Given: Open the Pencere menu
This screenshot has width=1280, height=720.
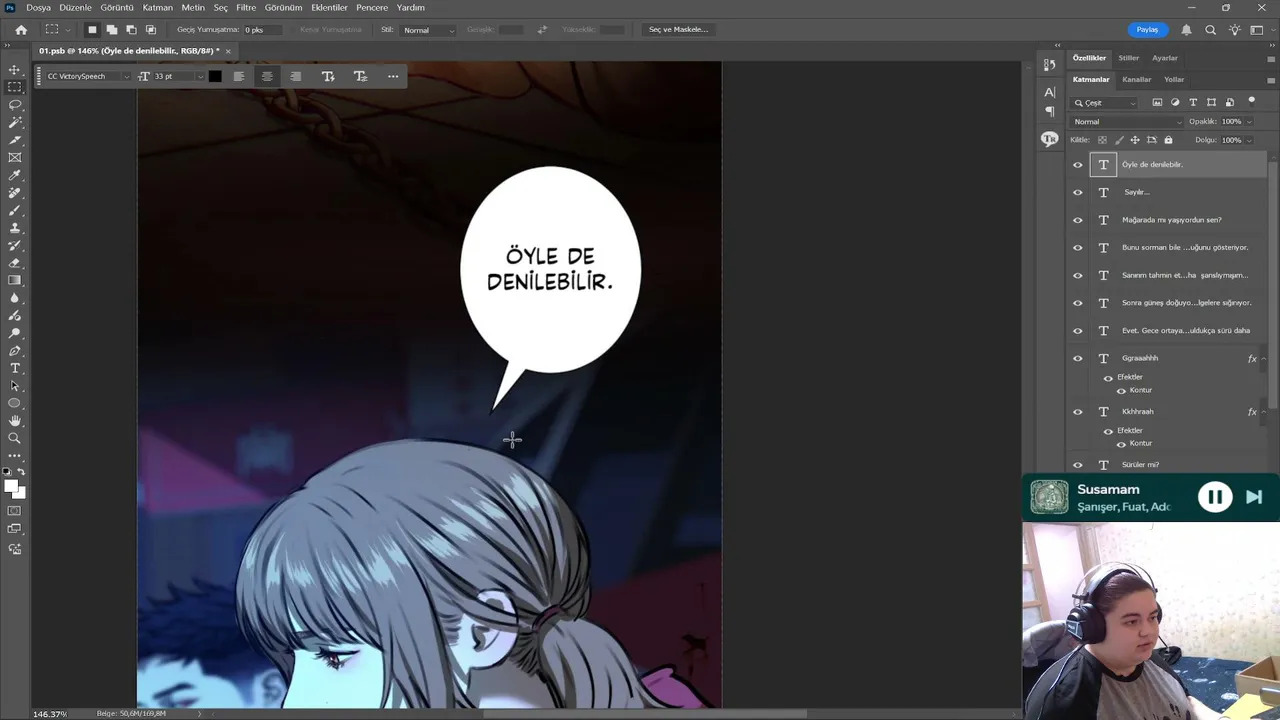Looking at the screenshot, I should [x=372, y=7].
